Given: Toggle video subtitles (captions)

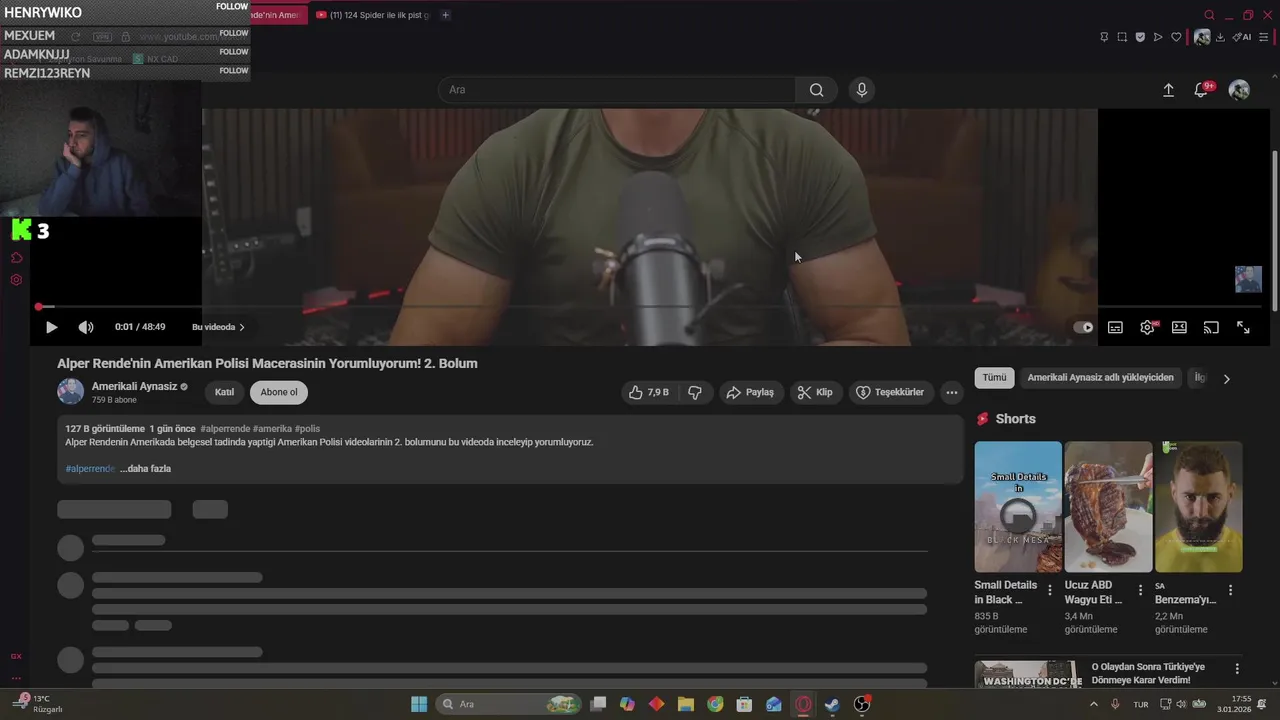Looking at the screenshot, I should (1115, 327).
